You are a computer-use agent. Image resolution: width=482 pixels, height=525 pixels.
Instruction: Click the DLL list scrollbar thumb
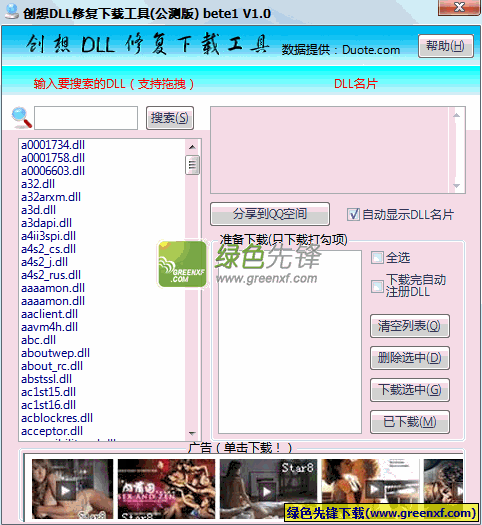pos(192,165)
